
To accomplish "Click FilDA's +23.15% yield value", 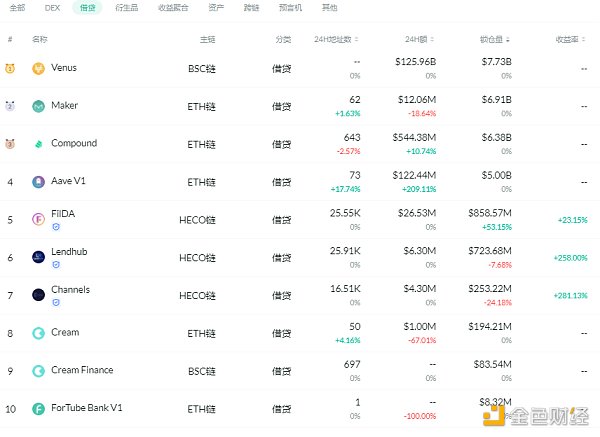I will click(572, 220).
